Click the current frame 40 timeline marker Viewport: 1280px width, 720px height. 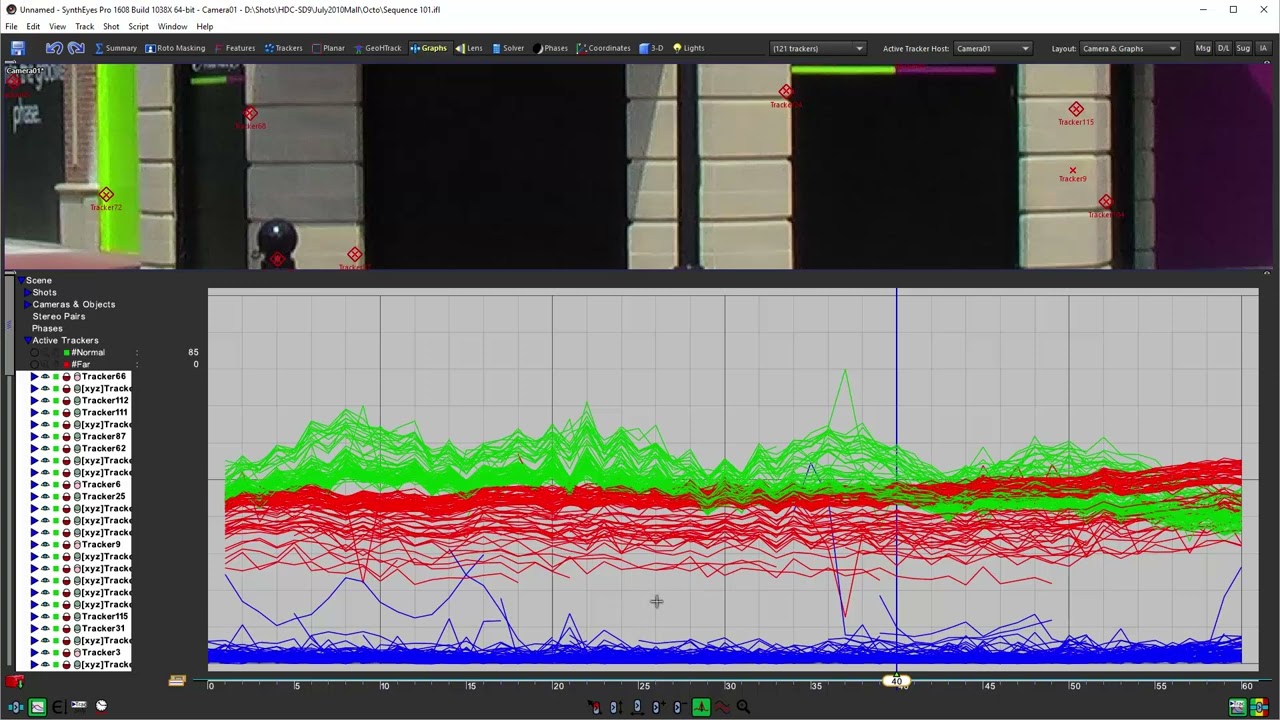point(896,681)
